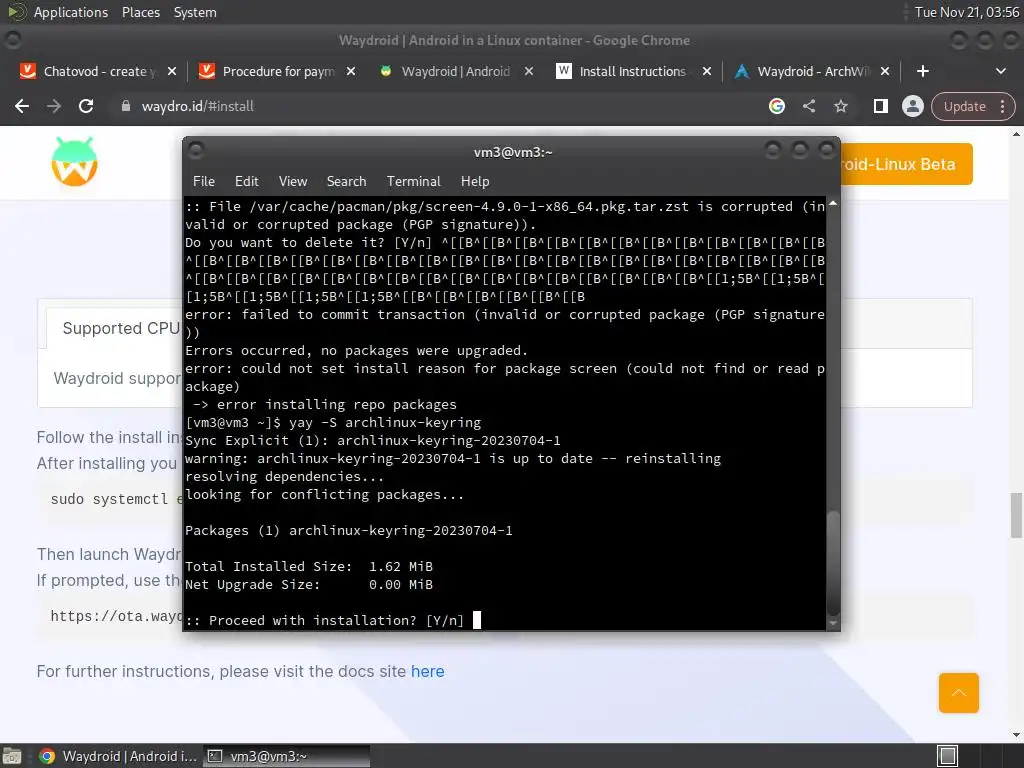Viewport: 1024px width, 768px height.
Task: Open terminal View menu
Action: (293, 182)
